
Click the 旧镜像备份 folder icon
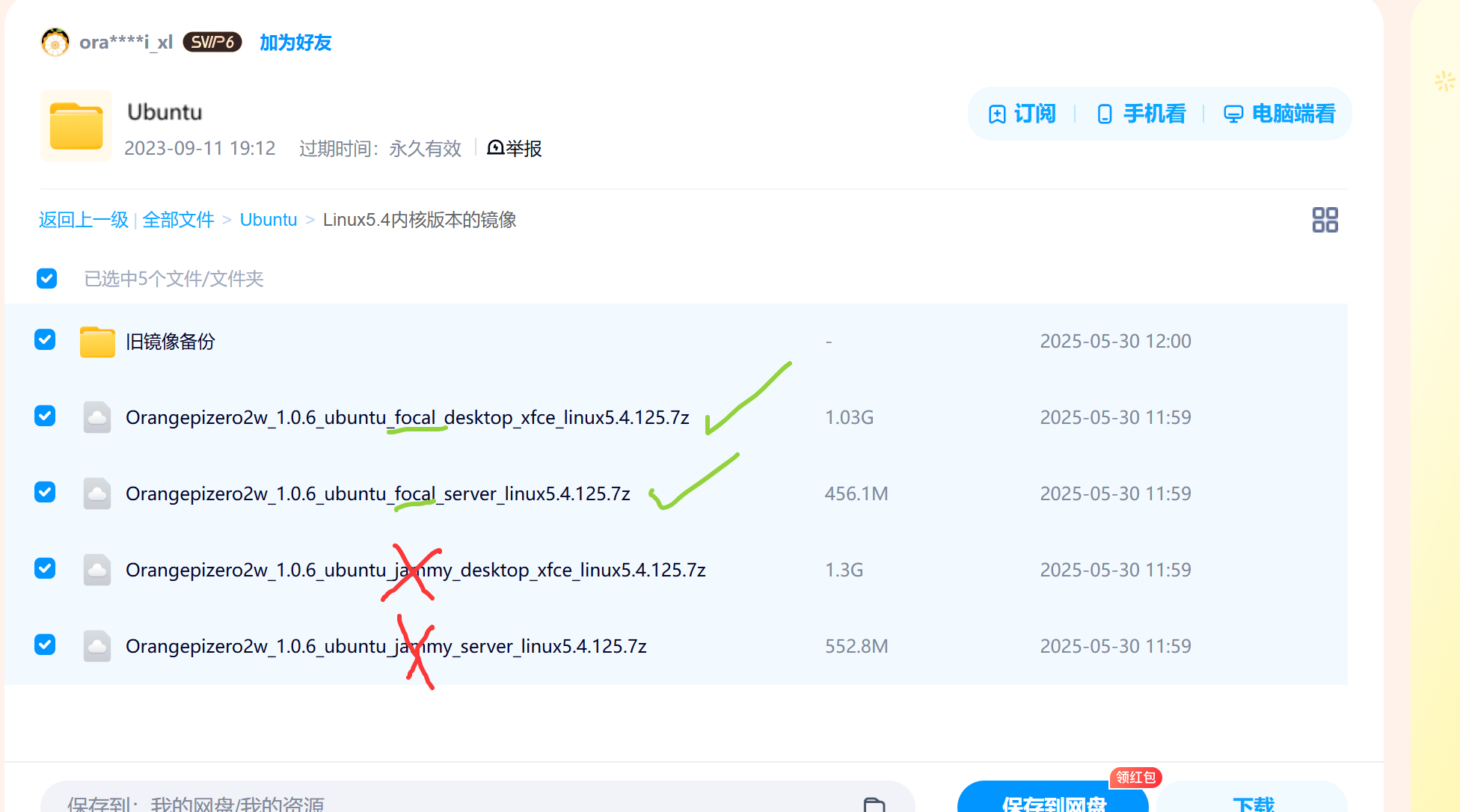tap(97, 342)
